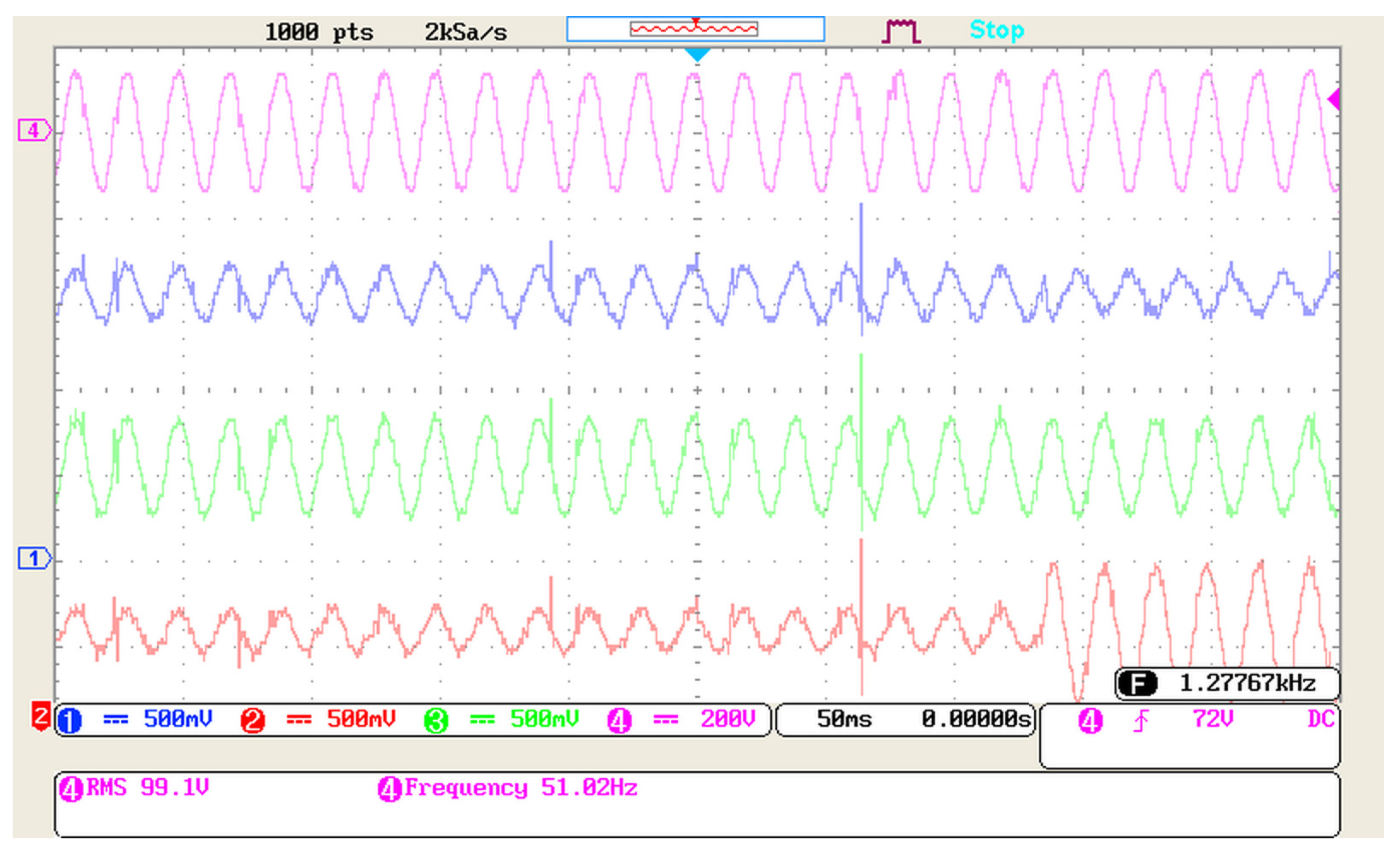The height and width of the screenshot is (856, 1400).
Task: Click the Stop run status label
Action: [x=997, y=30]
